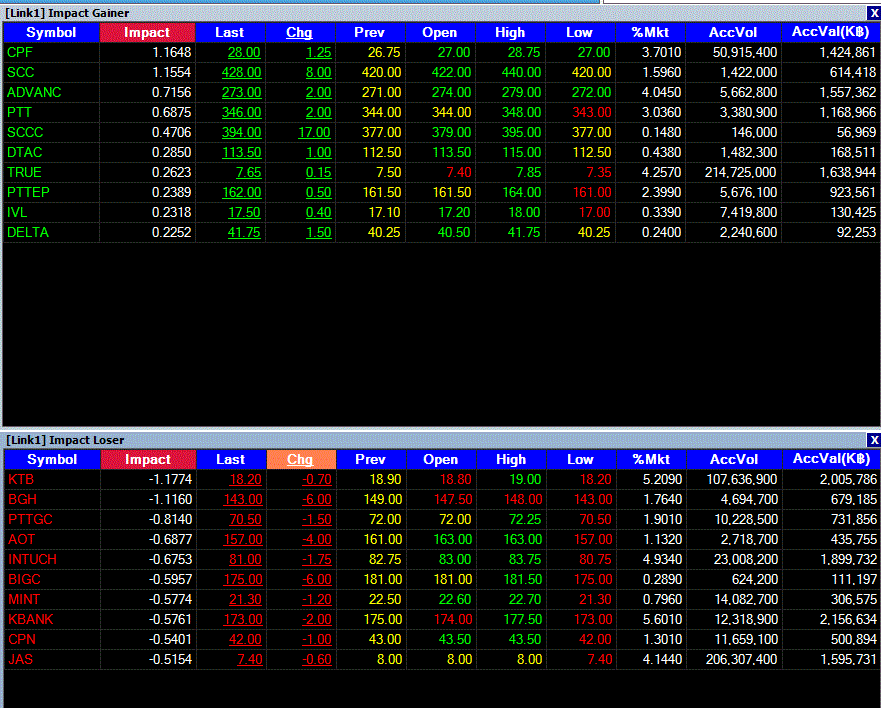Click highlighted Chg header in Impact Loser table
Viewport: 881px width, 708px height.
[301, 460]
